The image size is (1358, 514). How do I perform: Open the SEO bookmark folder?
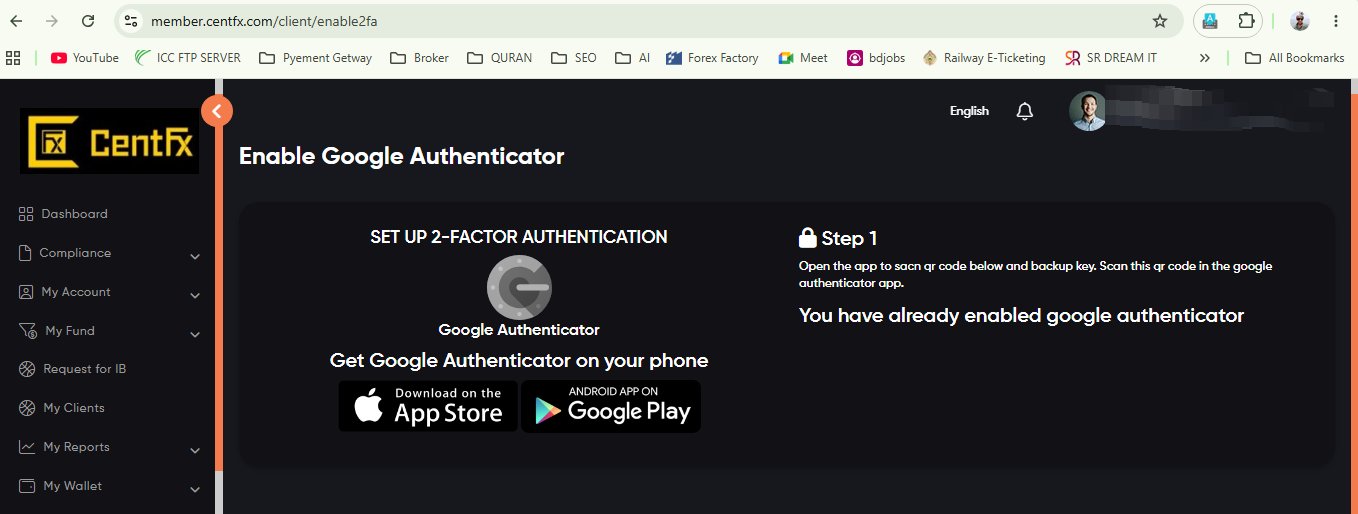pos(574,58)
